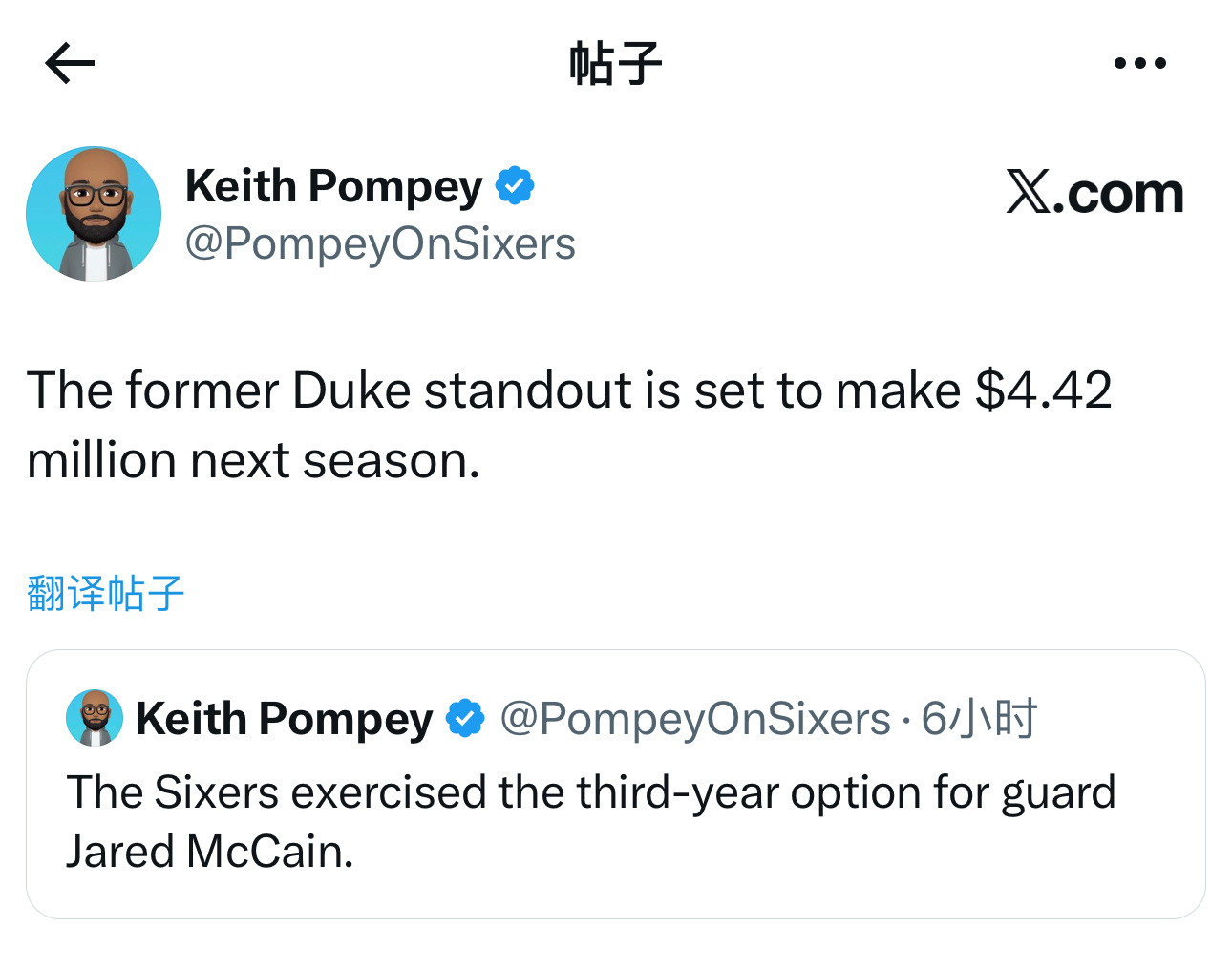
Task: Click the 6小时 timestamp on the quoted post
Action: tap(979, 718)
